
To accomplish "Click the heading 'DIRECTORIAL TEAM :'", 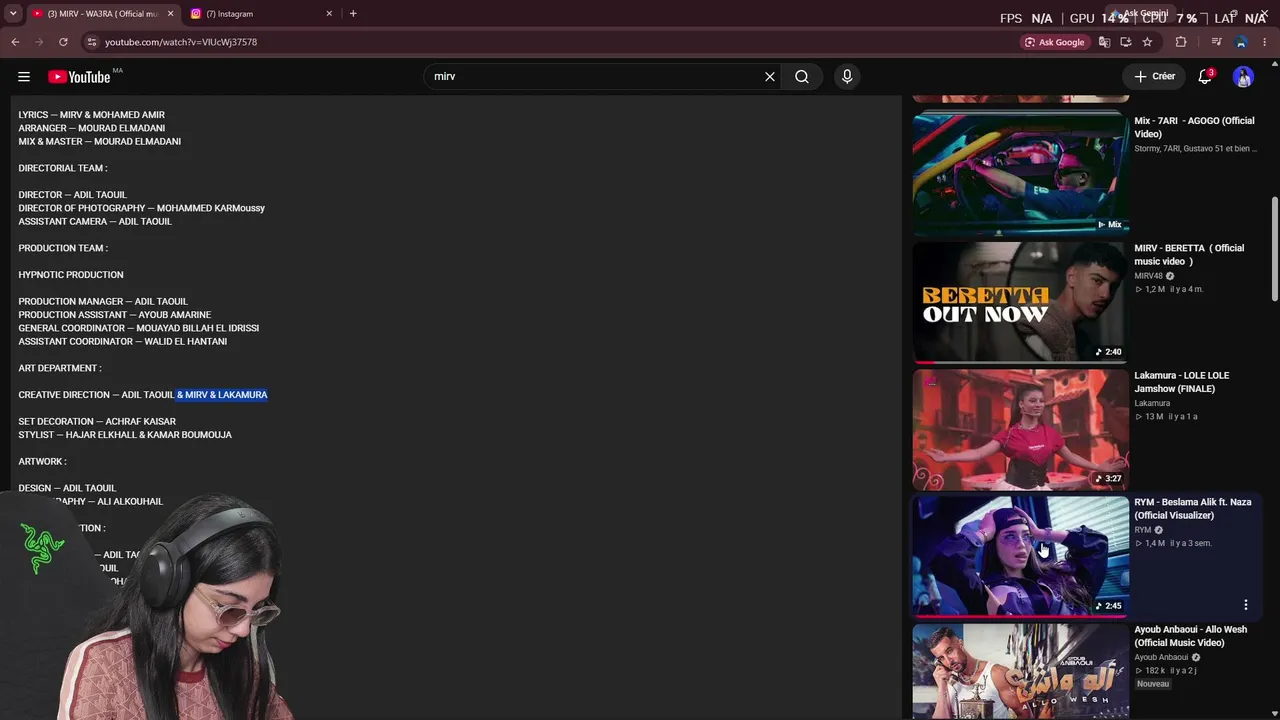I will point(62,168).
